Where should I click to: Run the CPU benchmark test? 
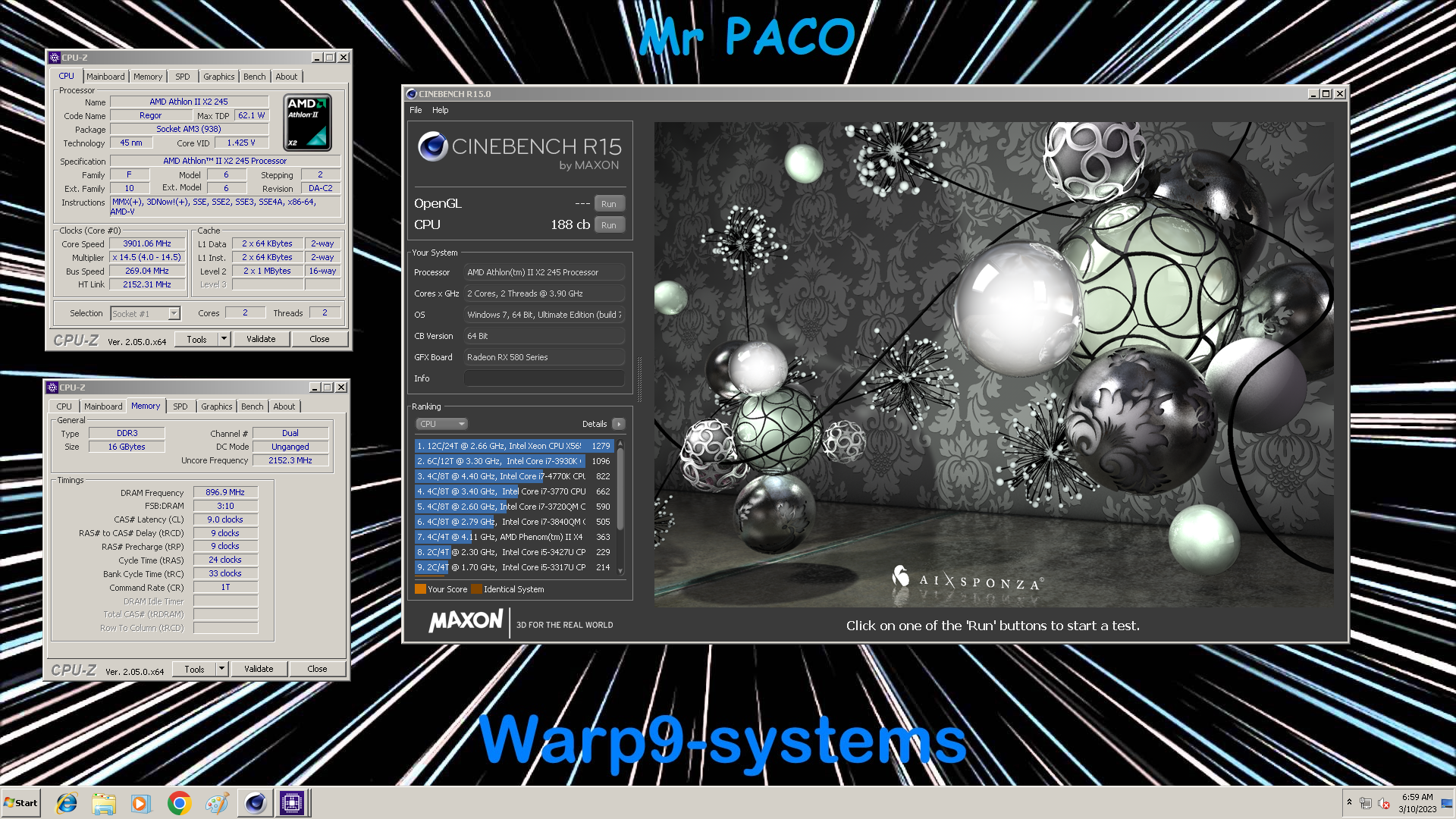tap(609, 225)
